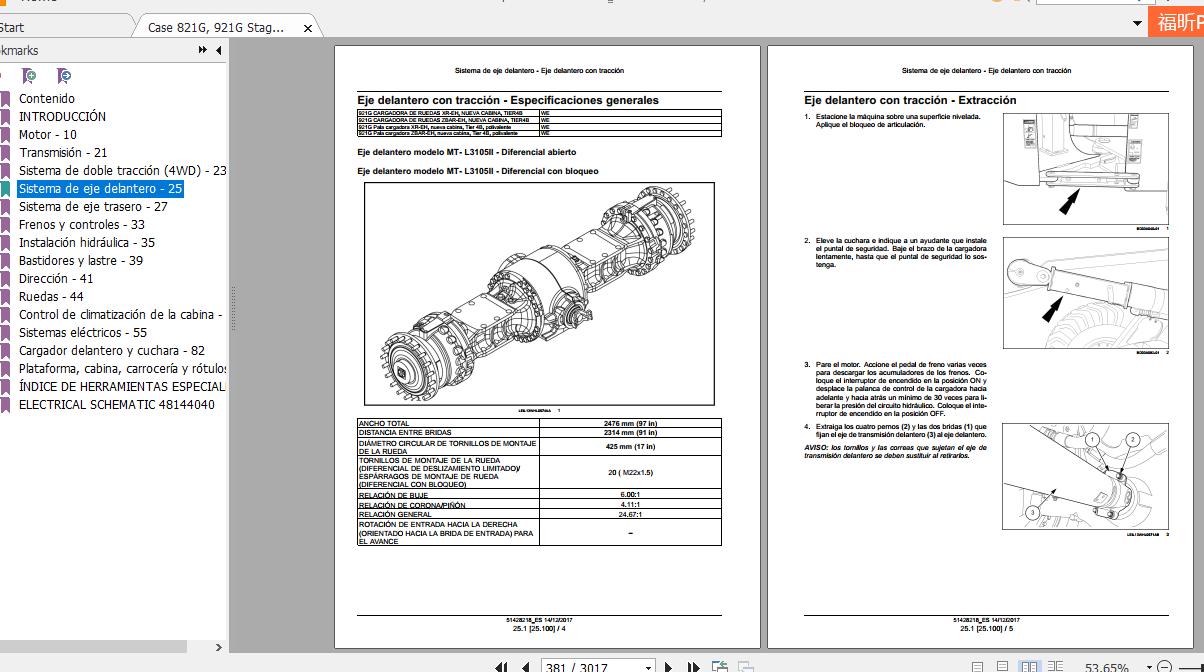Jump to the first page
The image size is (1204, 672).
(501, 667)
